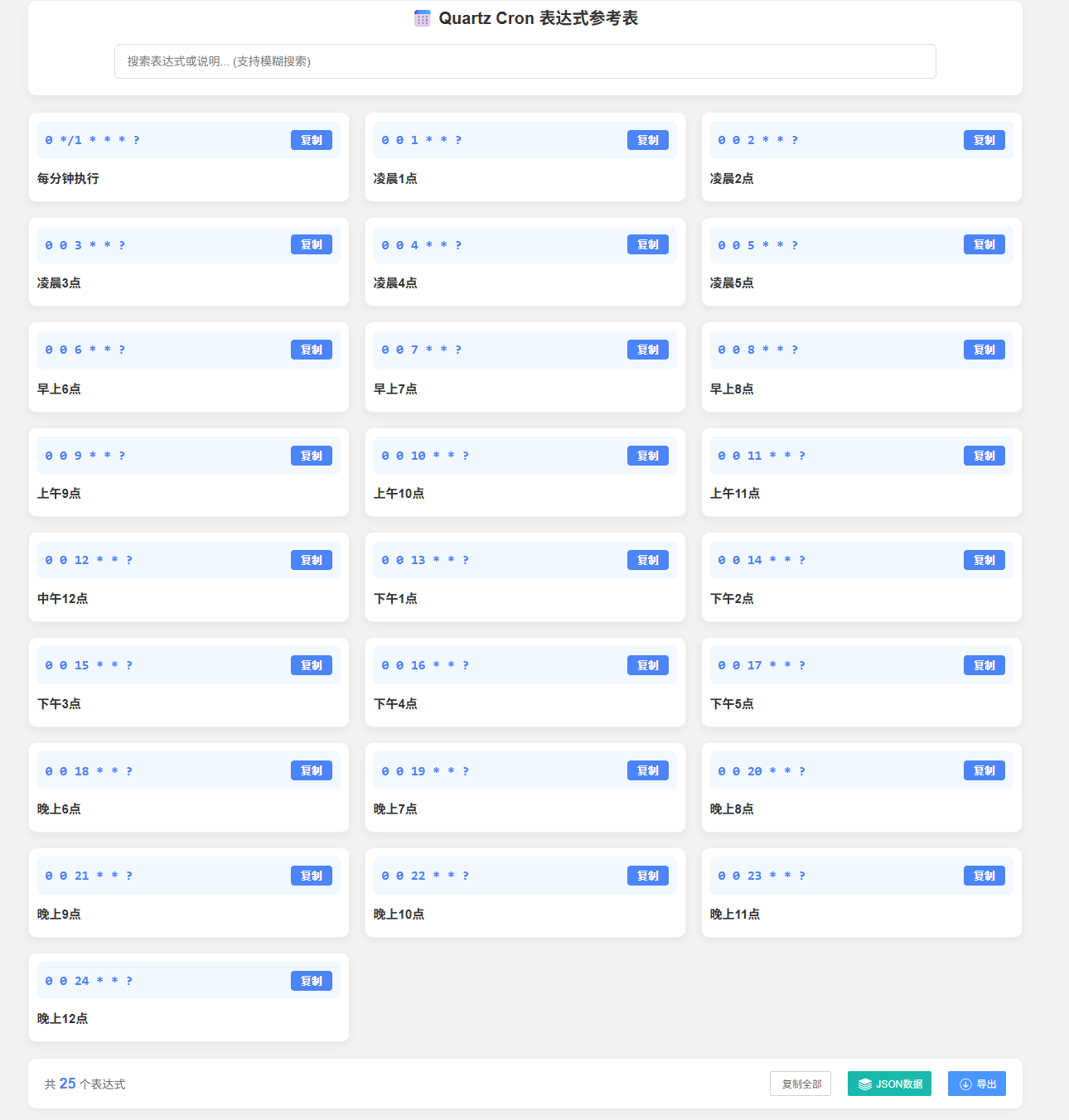Copy the 早上6点 cron expression

pos(312,350)
